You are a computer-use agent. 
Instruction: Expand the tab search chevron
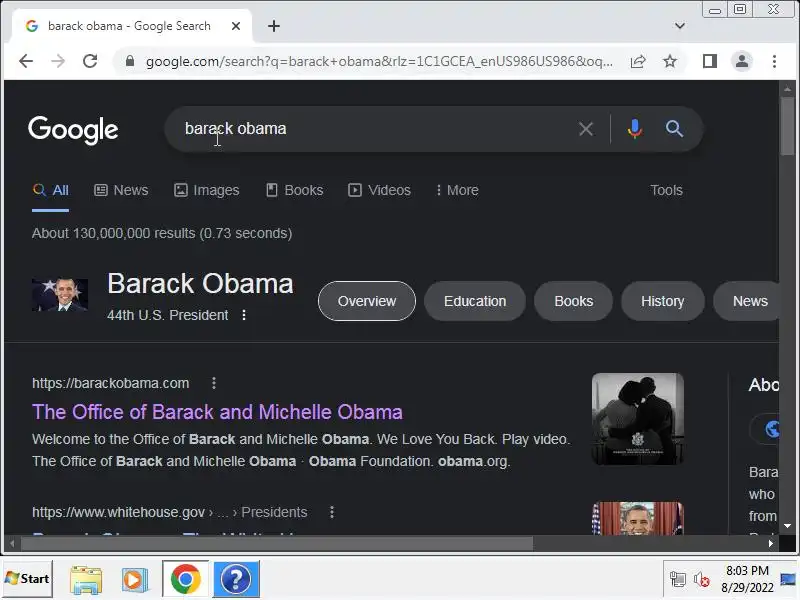[x=680, y=26]
